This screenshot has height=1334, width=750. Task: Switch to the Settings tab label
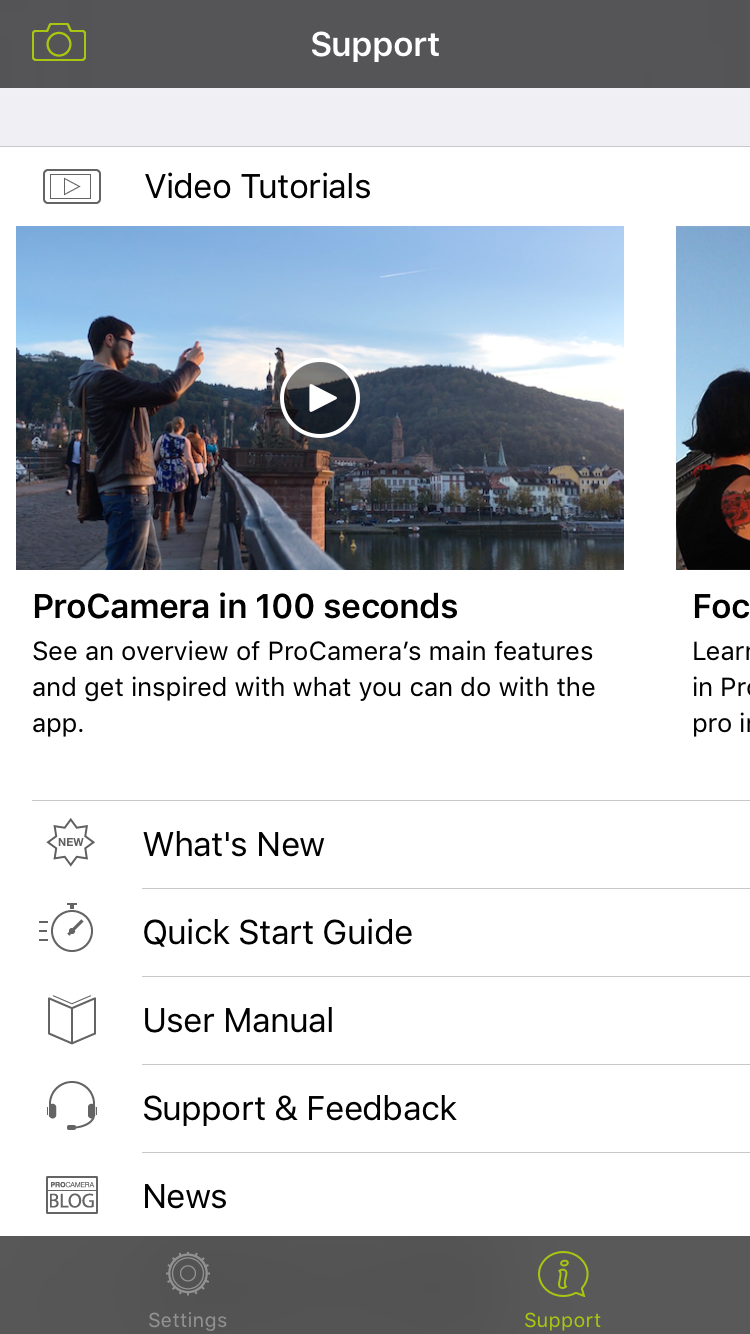187,1320
